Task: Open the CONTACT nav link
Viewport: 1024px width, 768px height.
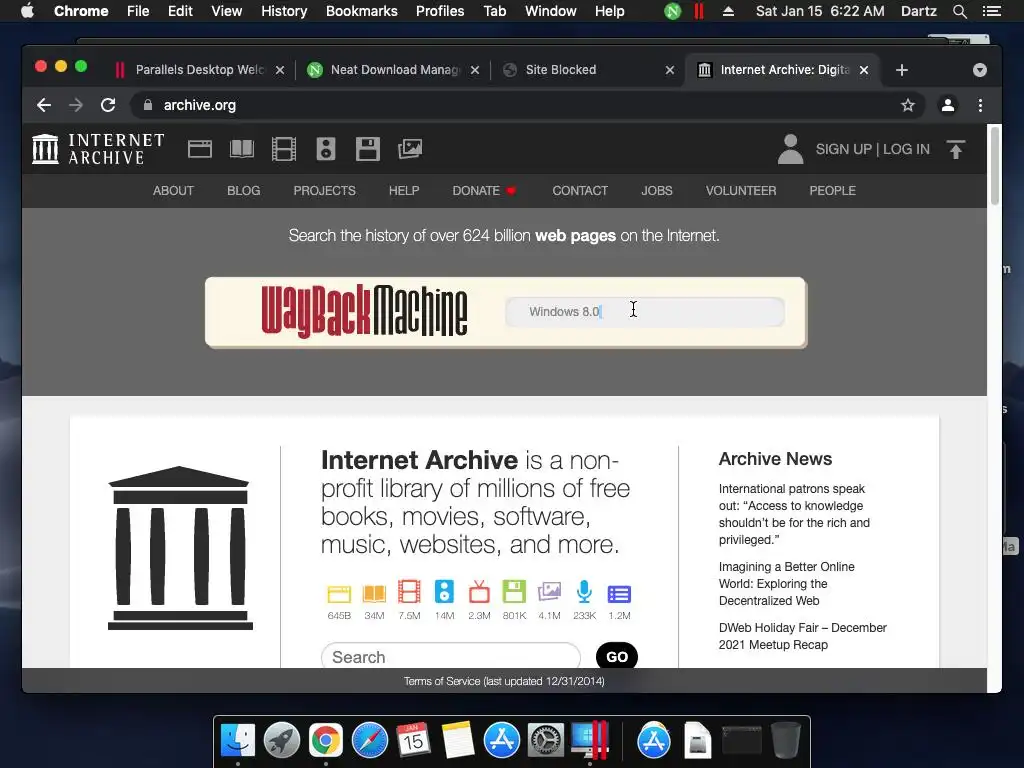Action: coord(580,191)
